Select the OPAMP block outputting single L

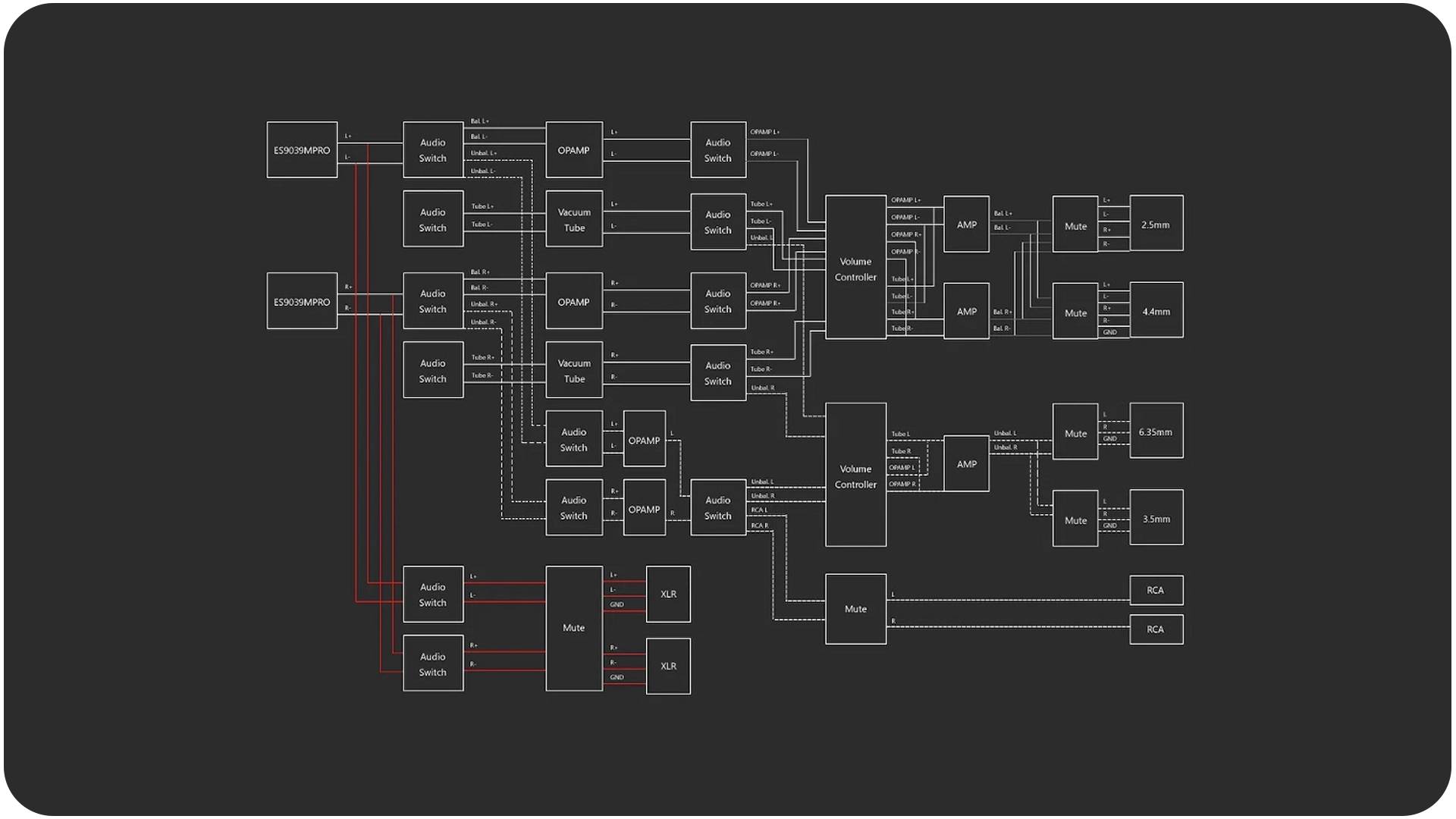(x=644, y=440)
